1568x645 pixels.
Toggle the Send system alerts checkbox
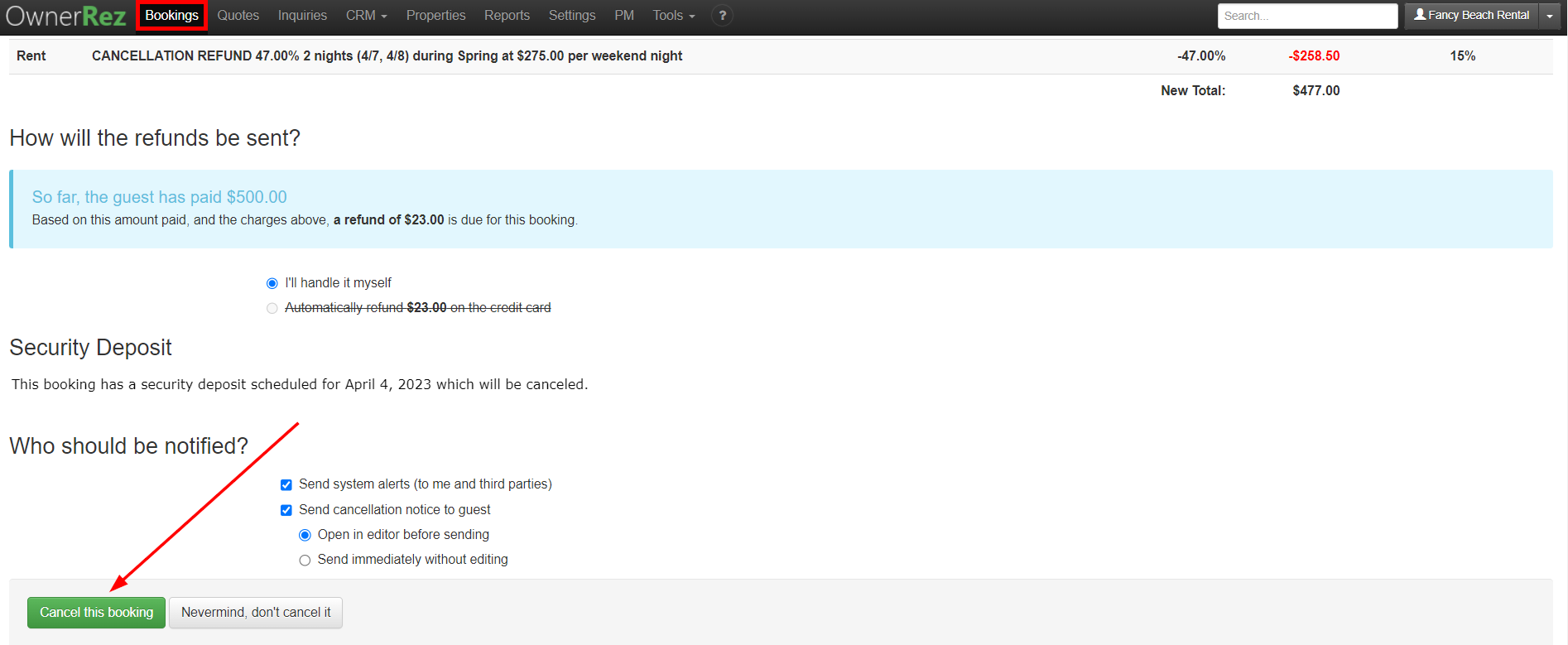click(x=286, y=484)
